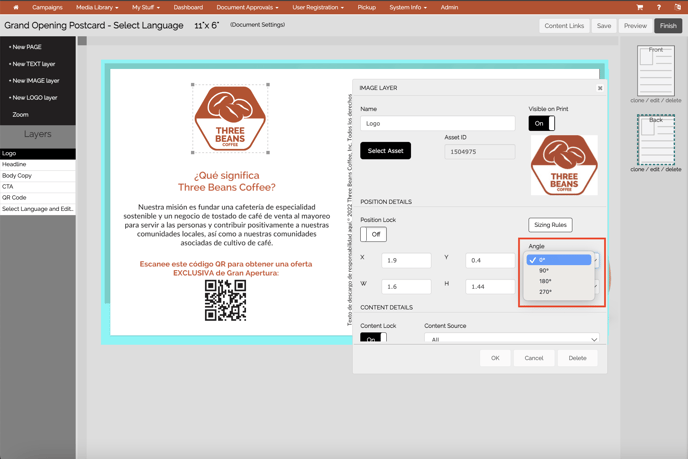Viewport: 688px width, 459px height.
Task: Click the W width field
Action: click(406, 287)
